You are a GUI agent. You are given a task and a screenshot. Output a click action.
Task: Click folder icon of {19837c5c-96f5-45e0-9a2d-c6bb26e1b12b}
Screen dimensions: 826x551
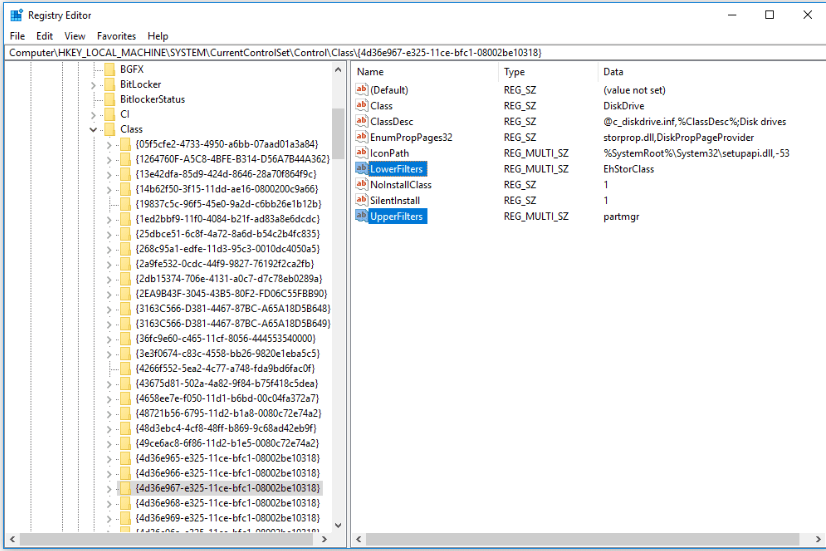(x=125, y=204)
